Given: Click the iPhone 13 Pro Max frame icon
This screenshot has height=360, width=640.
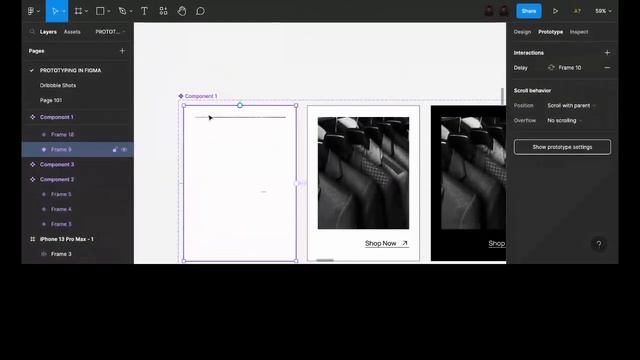Looking at the screenshot, I should click(32, 239).
